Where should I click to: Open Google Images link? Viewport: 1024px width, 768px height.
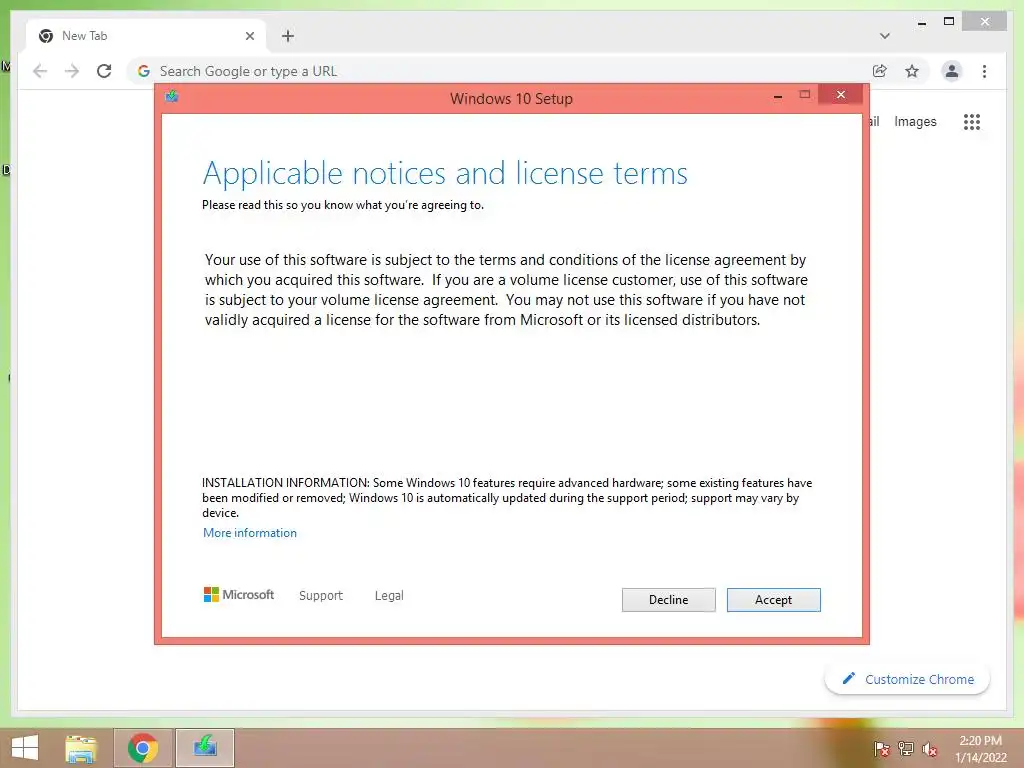point(915,121)
